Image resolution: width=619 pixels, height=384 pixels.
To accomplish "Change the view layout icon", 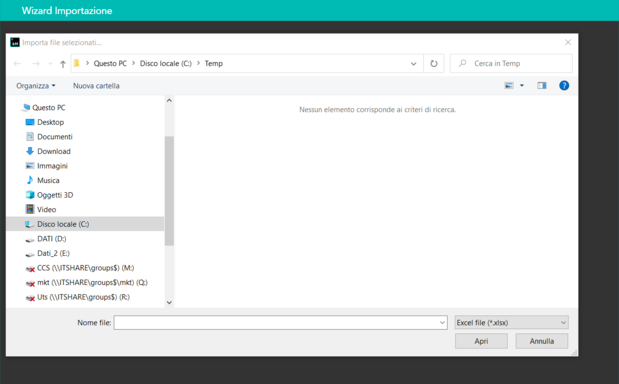I will click(509, 85).
